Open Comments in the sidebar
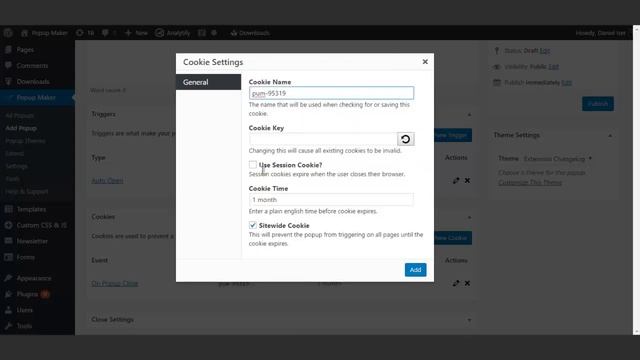Viewport: 640px width, 360px height. tap(32, 66)
